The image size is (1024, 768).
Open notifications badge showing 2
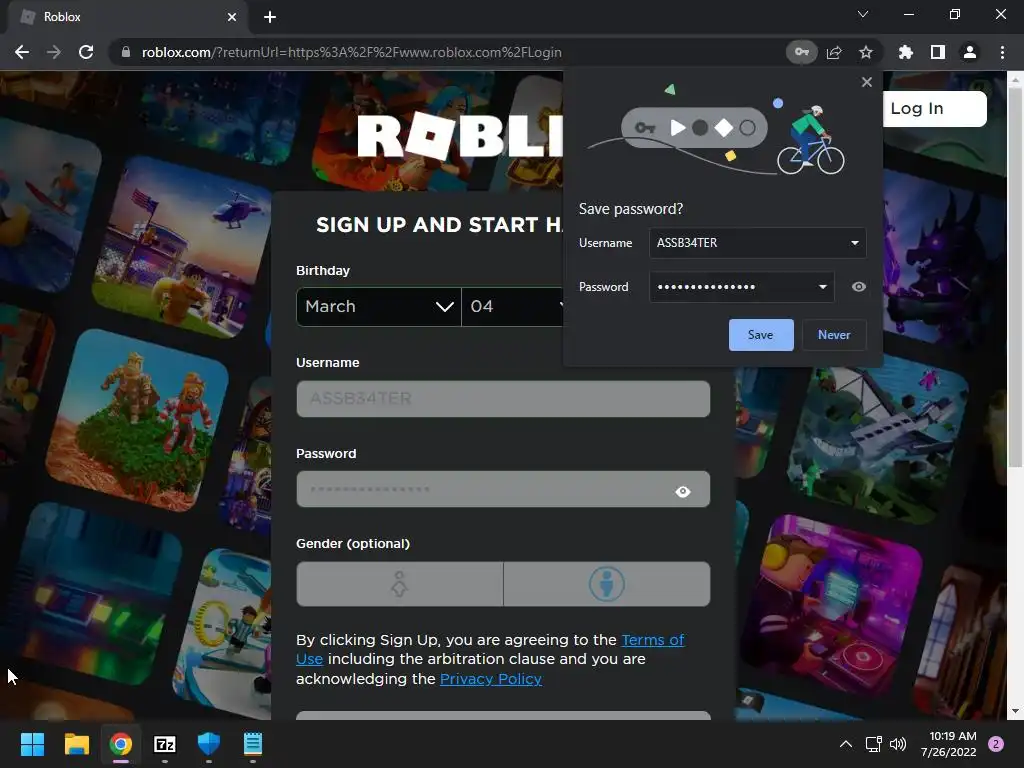click(x=996, y=744)
